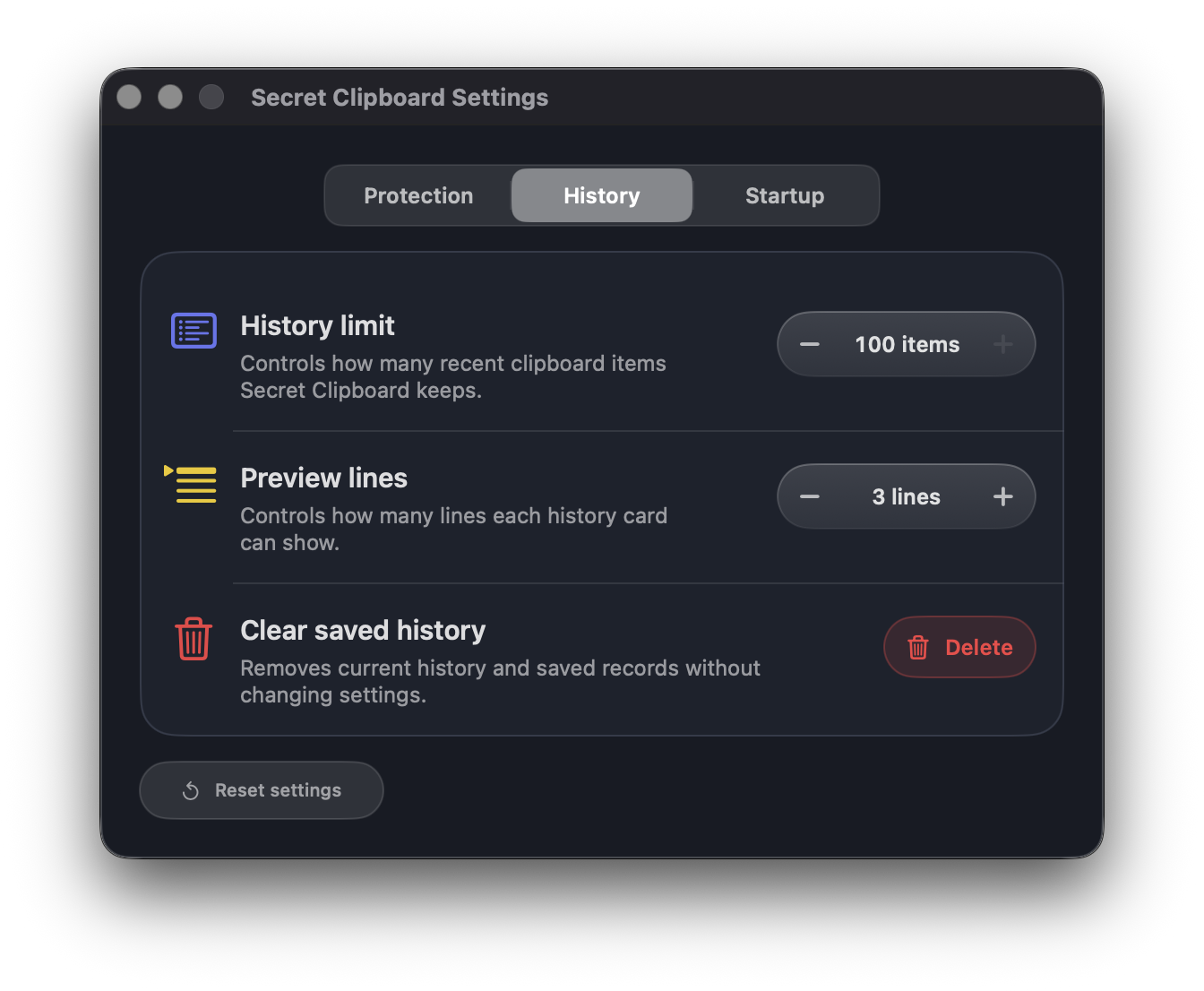Click the trash icon inside Delete button
The image size is (1204, 991).
click(x=918, y=647)
